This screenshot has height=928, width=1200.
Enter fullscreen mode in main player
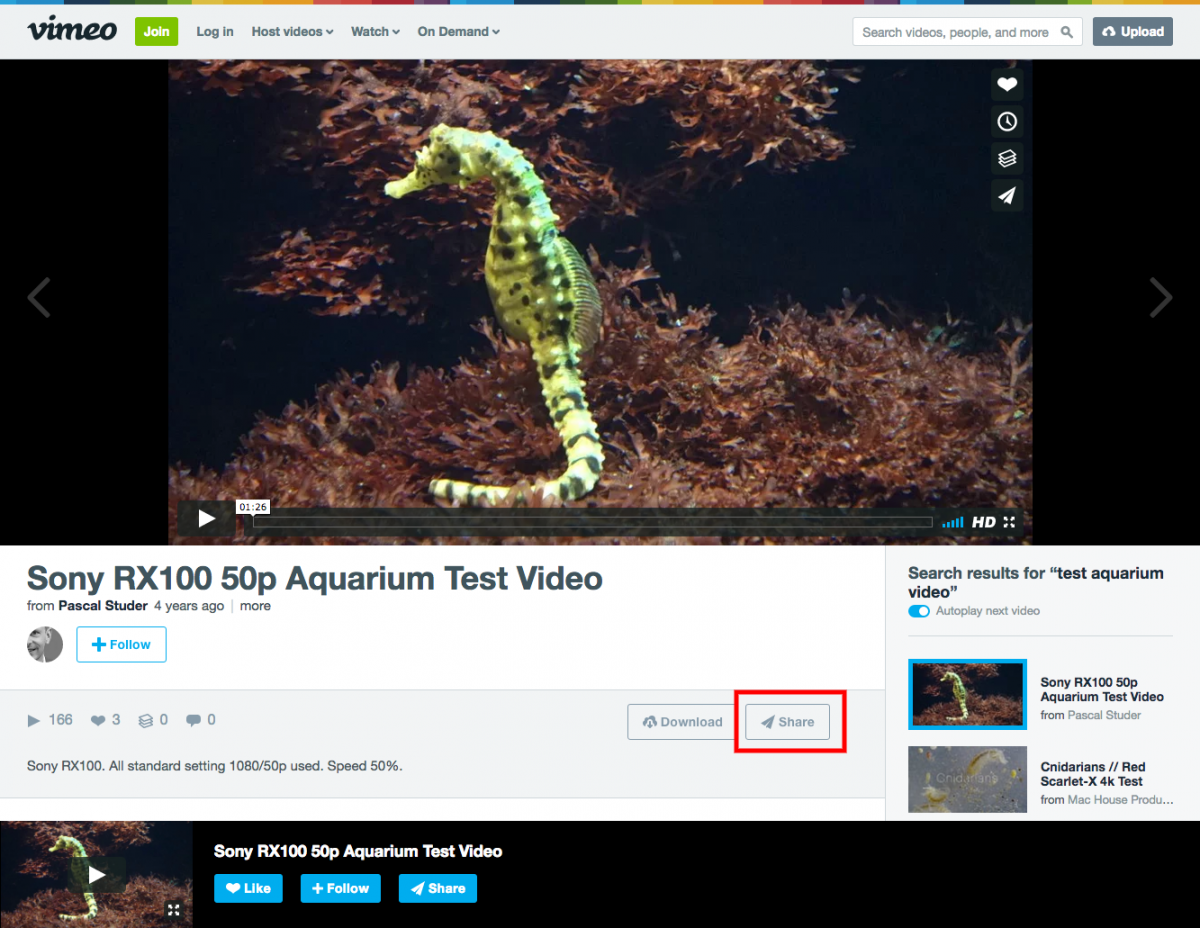(1009, 522)
